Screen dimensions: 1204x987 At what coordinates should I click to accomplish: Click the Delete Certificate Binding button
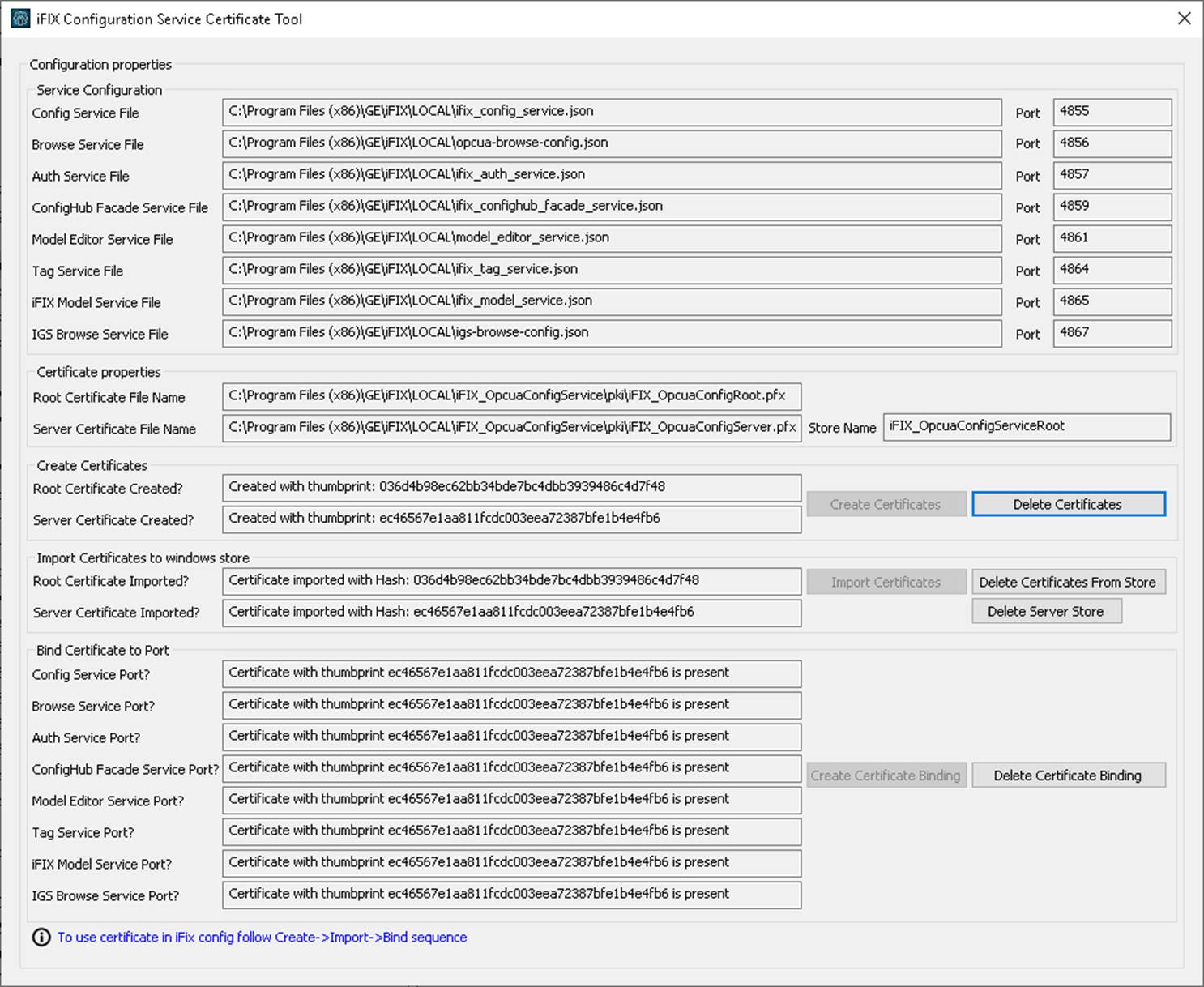tap(1069, 775)
